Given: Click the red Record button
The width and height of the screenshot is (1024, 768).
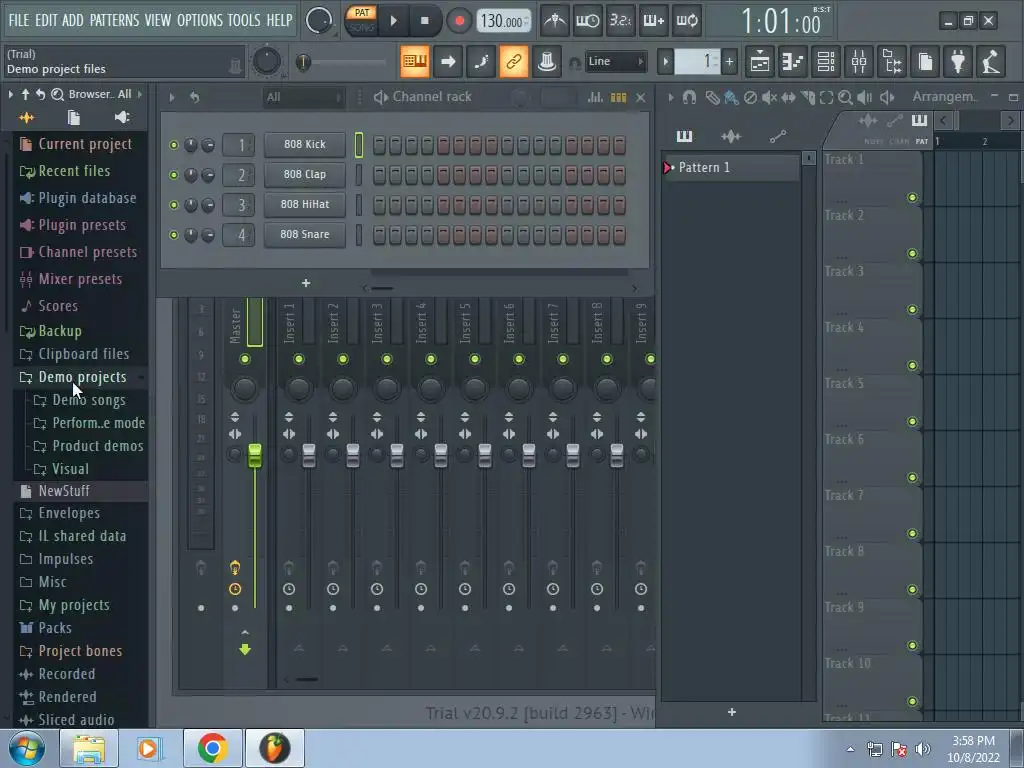Looking at the screenshot, I should tap(459, 21).
